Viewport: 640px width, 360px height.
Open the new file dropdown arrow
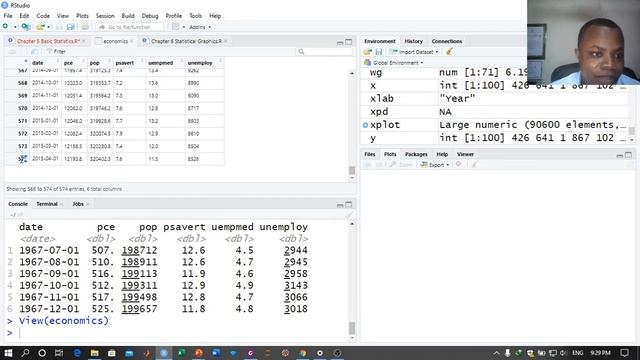15,27
